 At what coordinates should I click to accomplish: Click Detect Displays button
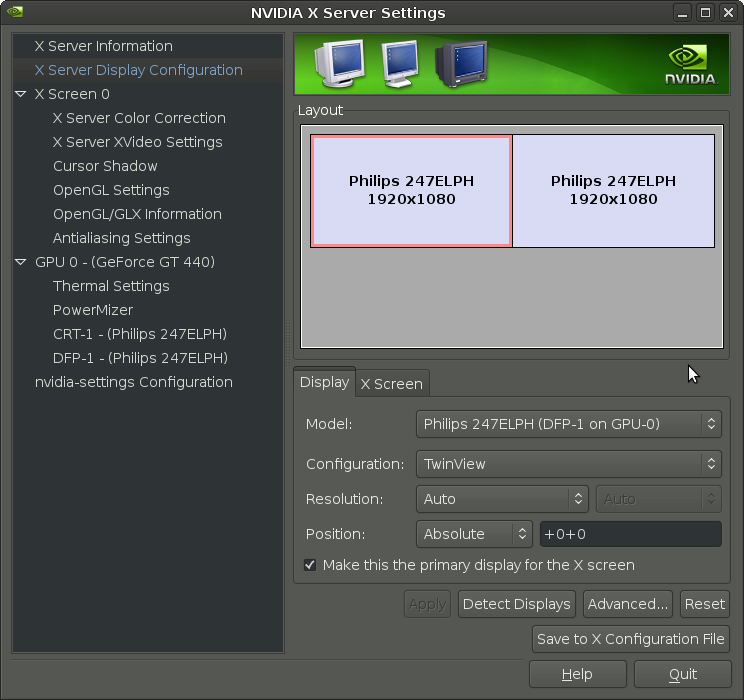pyautogui.click(x=517, y=604)
